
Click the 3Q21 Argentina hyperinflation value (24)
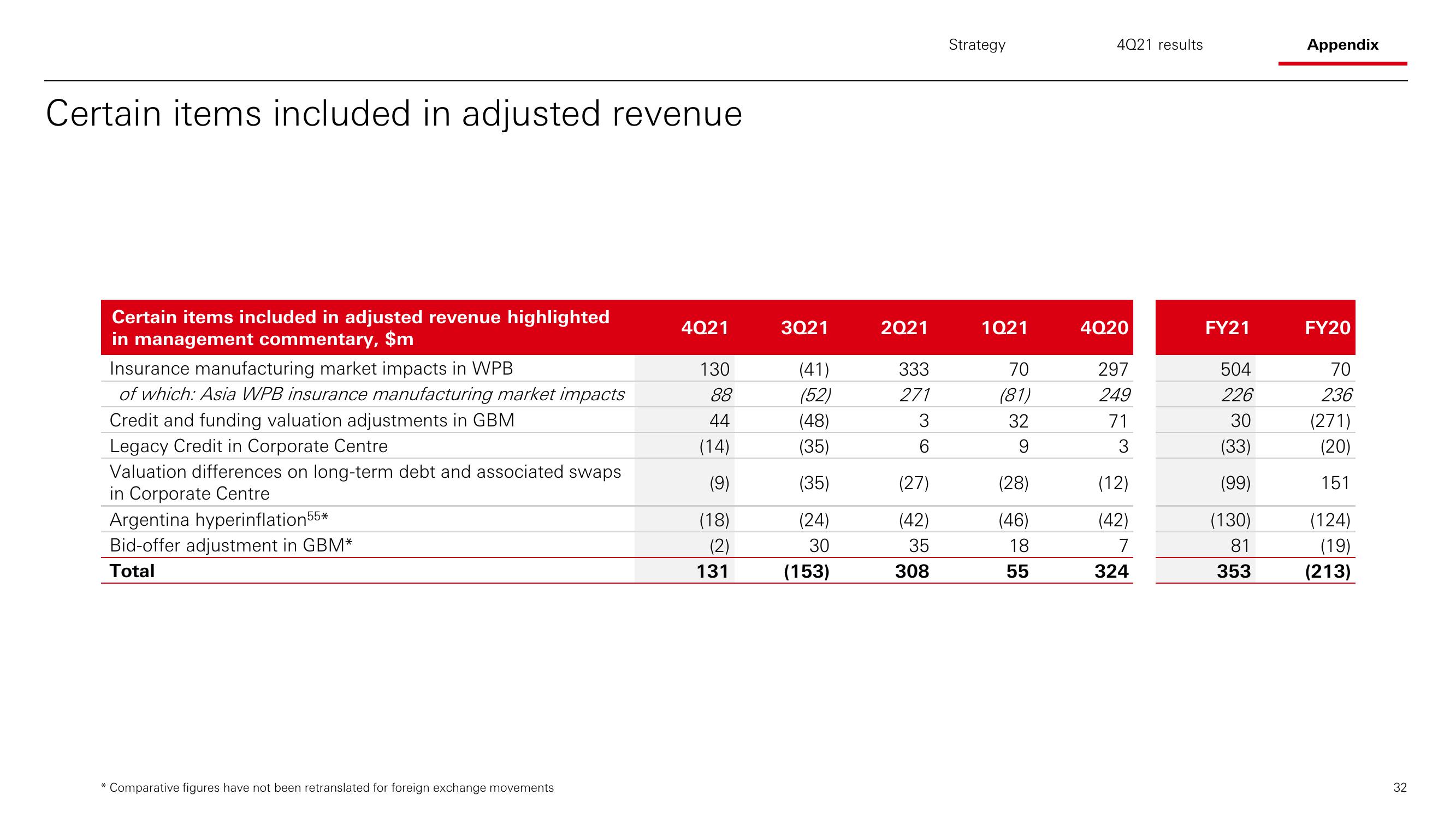tap(814, 519)
